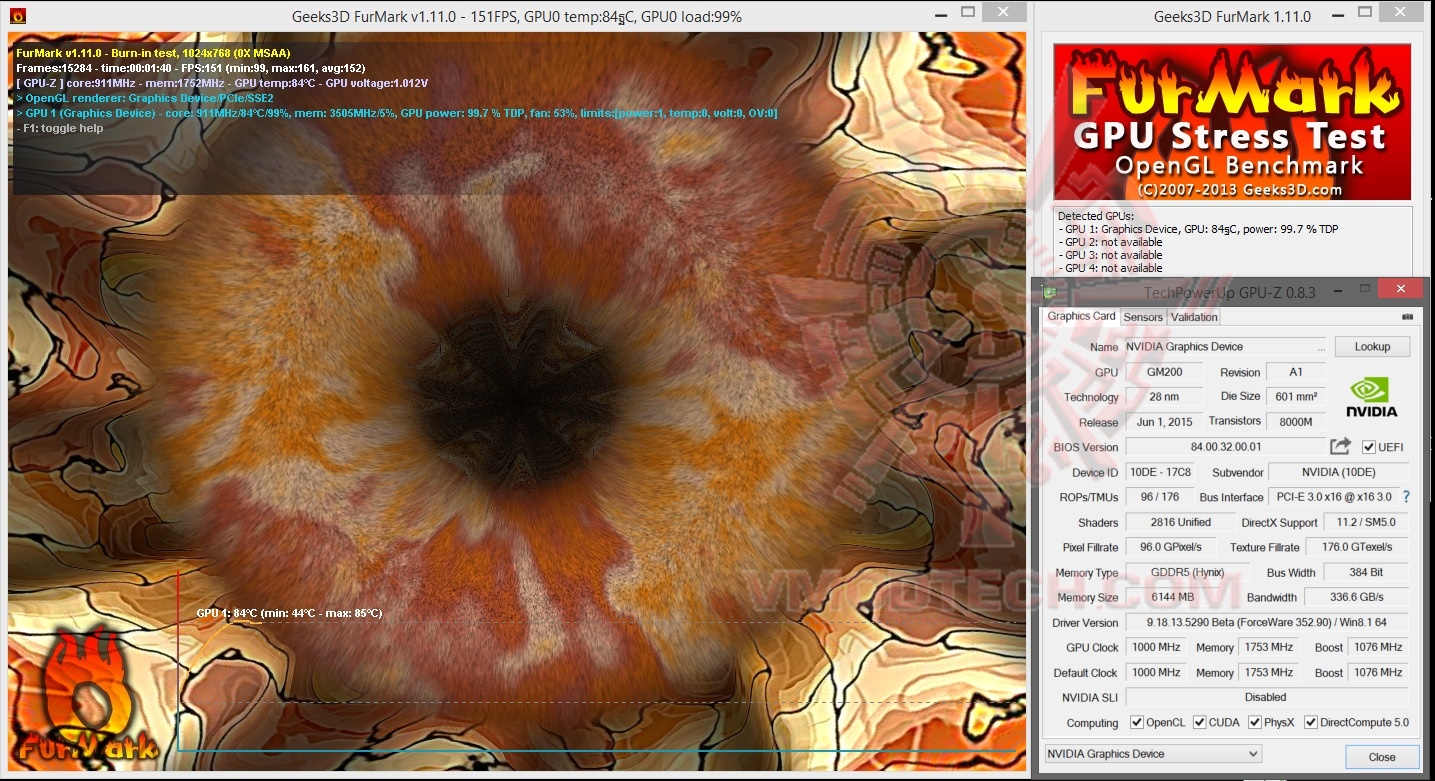
Task: Click the Revision value A1
Action: [1296, 372]
